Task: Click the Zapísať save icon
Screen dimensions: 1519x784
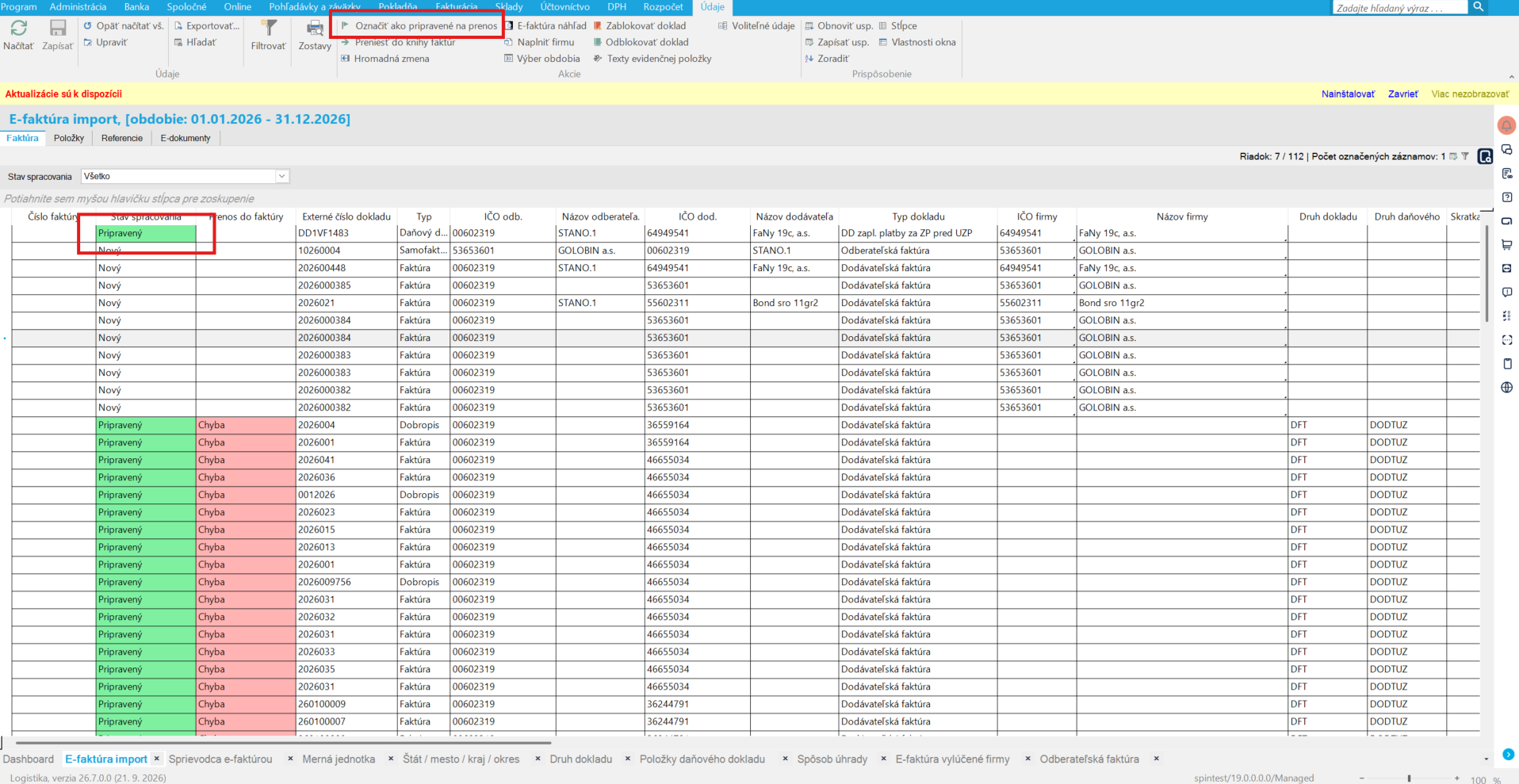Action: coord(58,29)
